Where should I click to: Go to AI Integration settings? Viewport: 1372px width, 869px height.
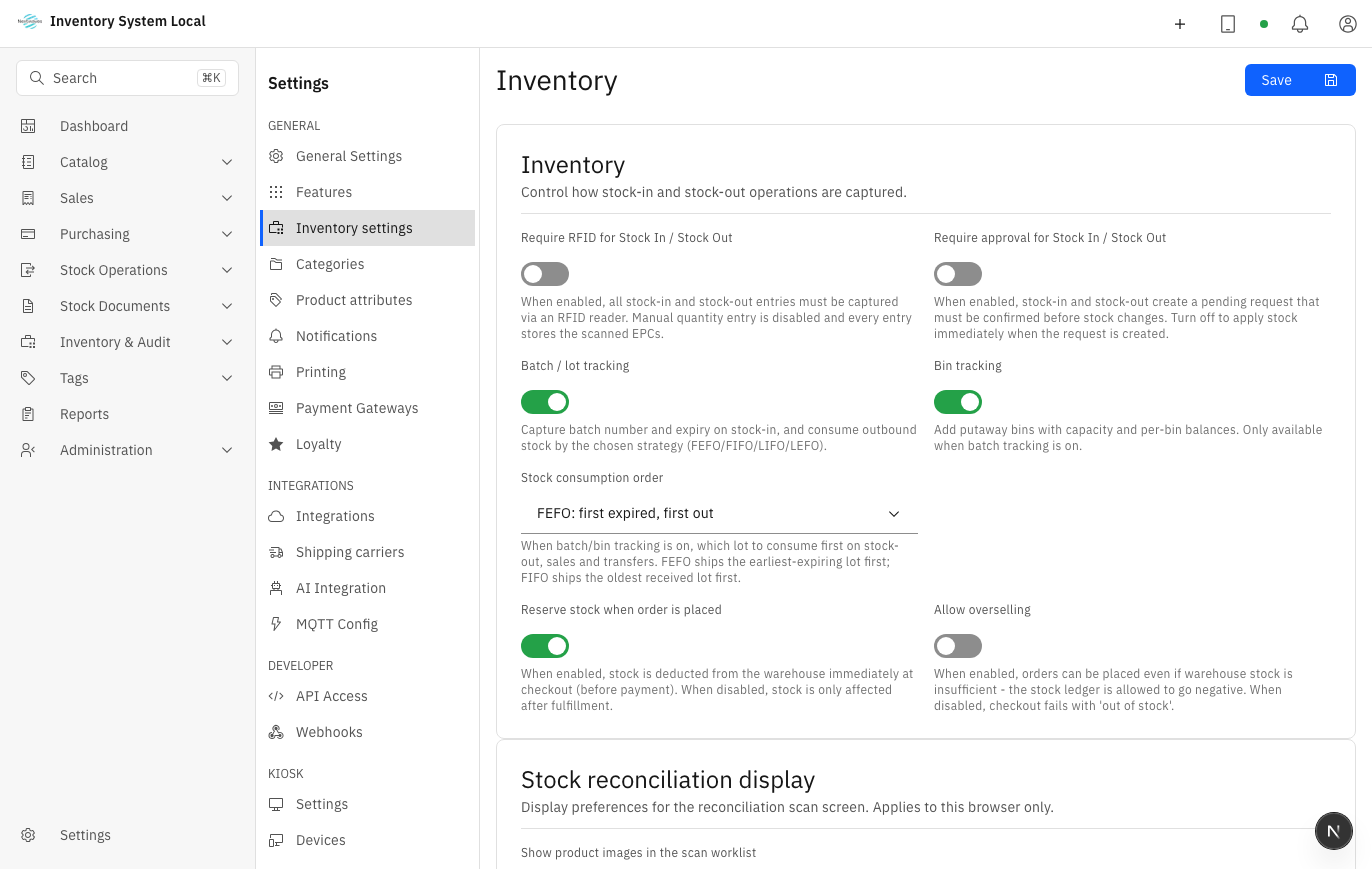pyautogui.click(x=367, y=588)
